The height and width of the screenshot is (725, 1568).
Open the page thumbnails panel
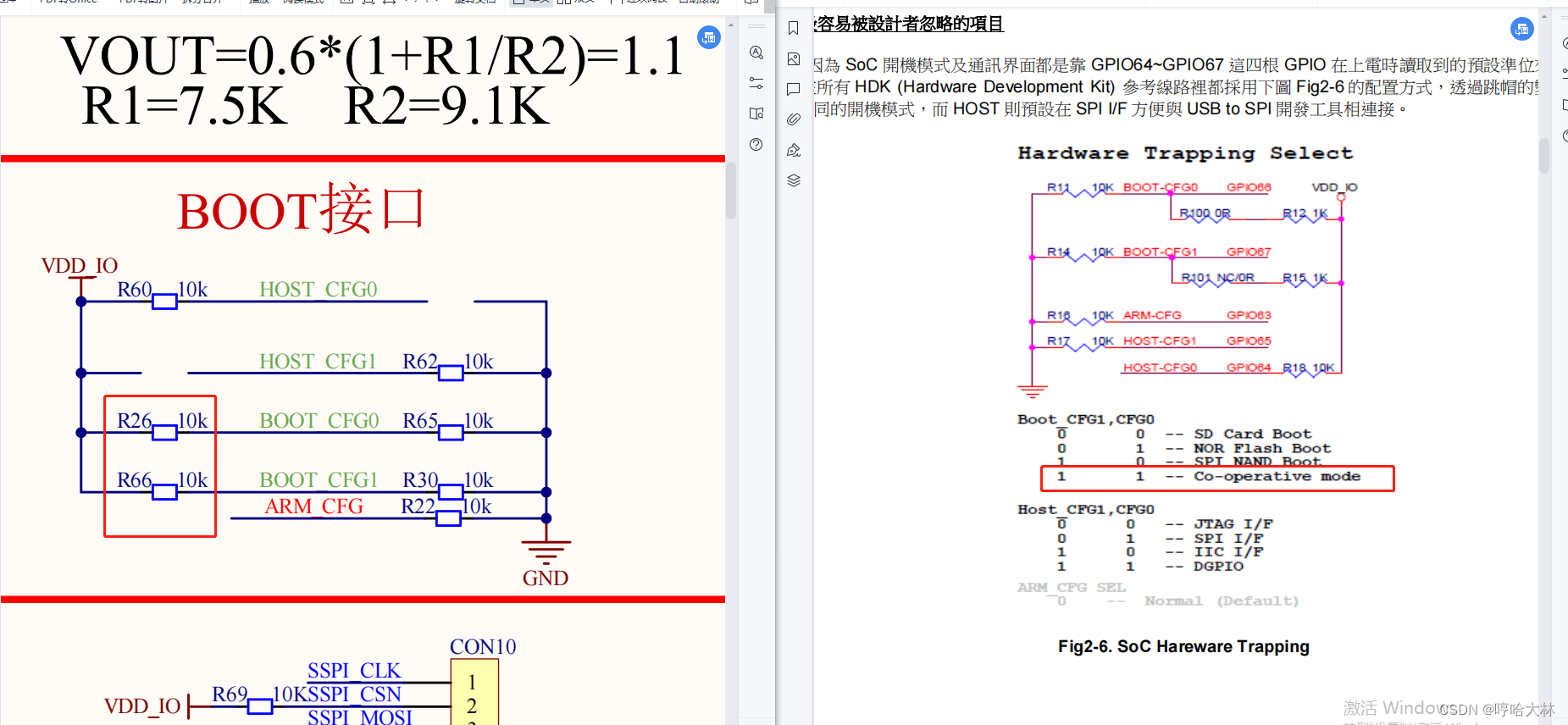coord(794,58)
